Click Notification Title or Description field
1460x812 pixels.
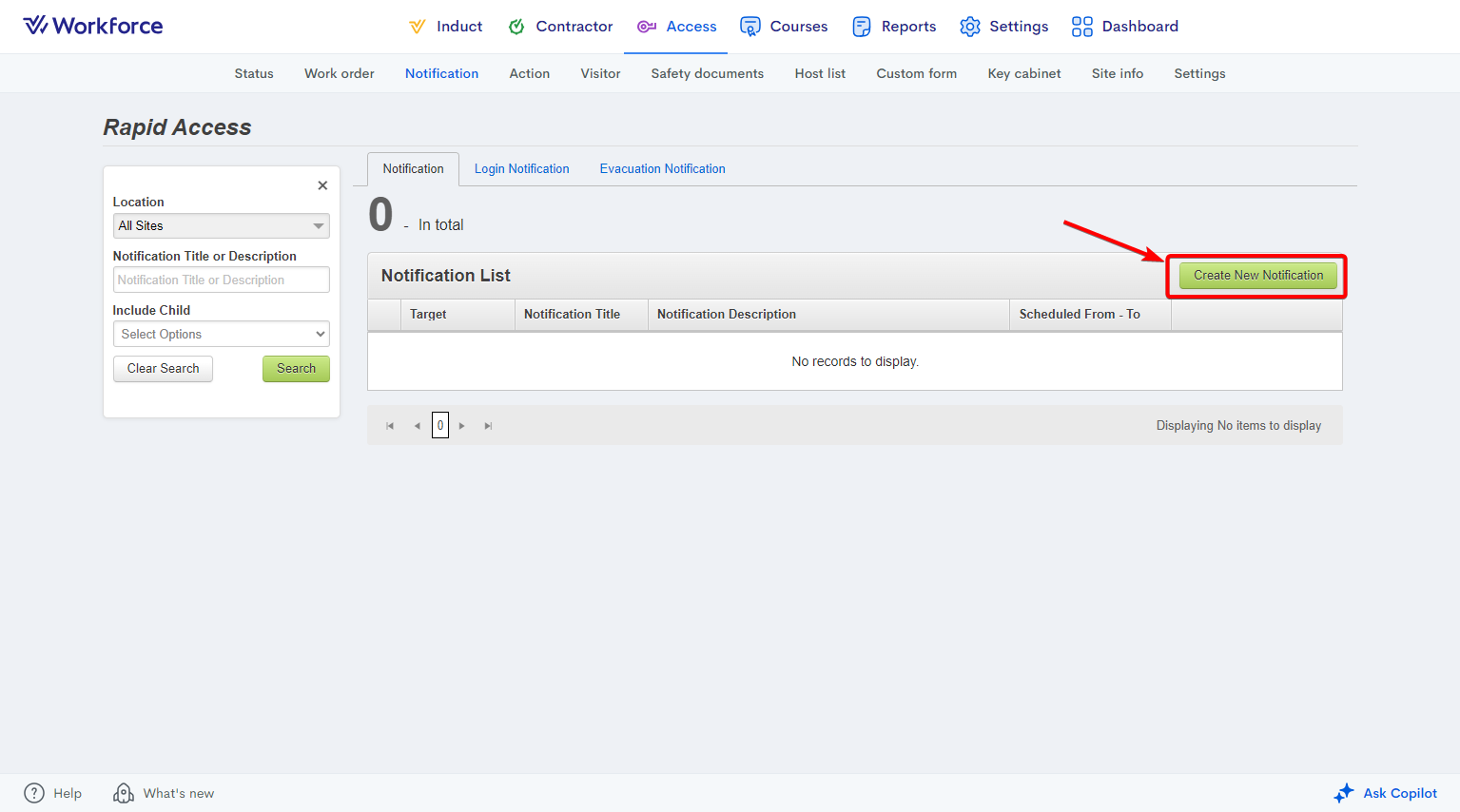point(221,280)
